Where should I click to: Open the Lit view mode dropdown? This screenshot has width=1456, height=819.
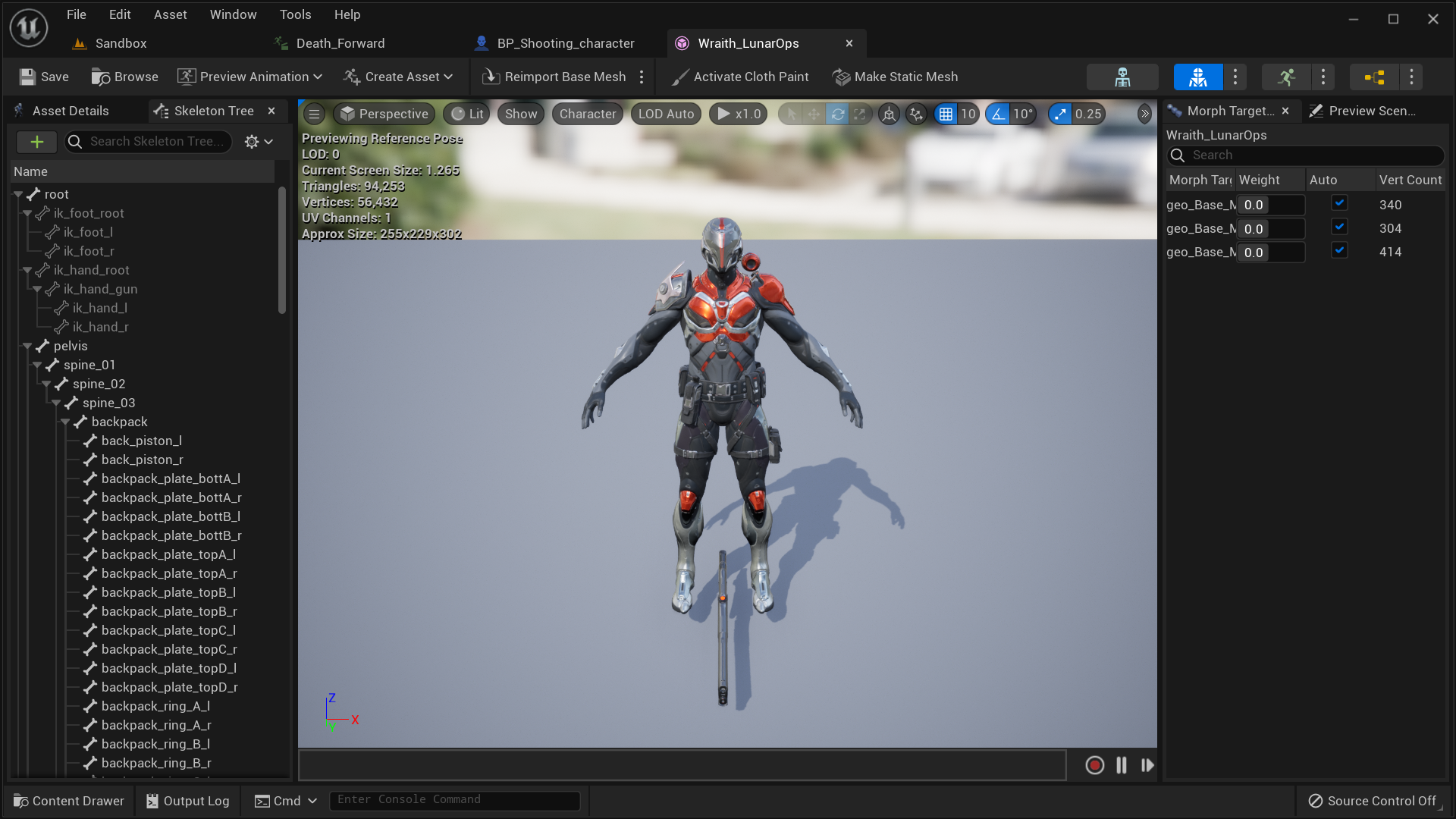(x=467, y=114)
